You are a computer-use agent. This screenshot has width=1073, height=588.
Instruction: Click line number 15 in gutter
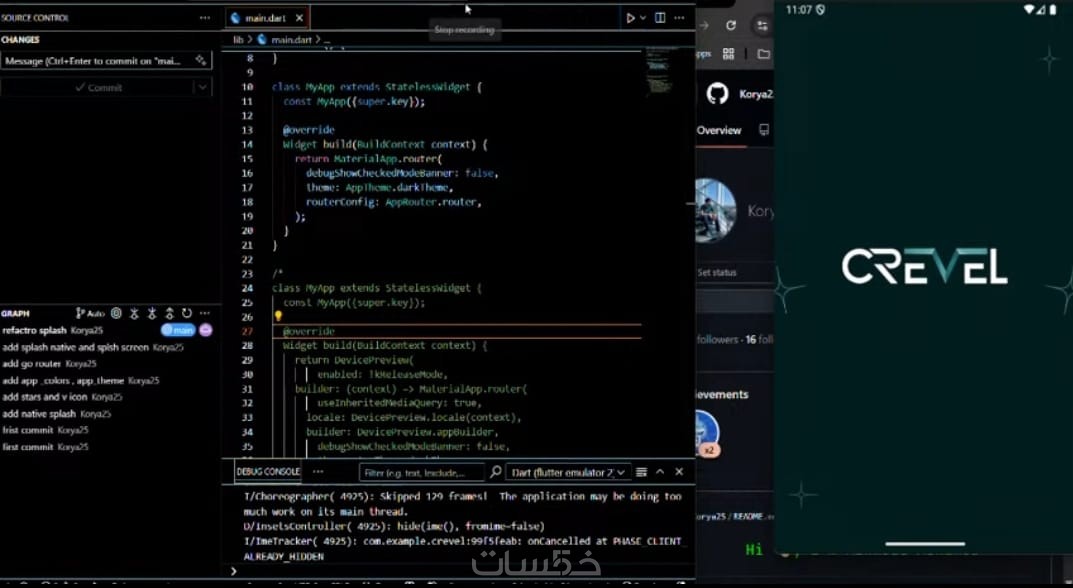247,159
